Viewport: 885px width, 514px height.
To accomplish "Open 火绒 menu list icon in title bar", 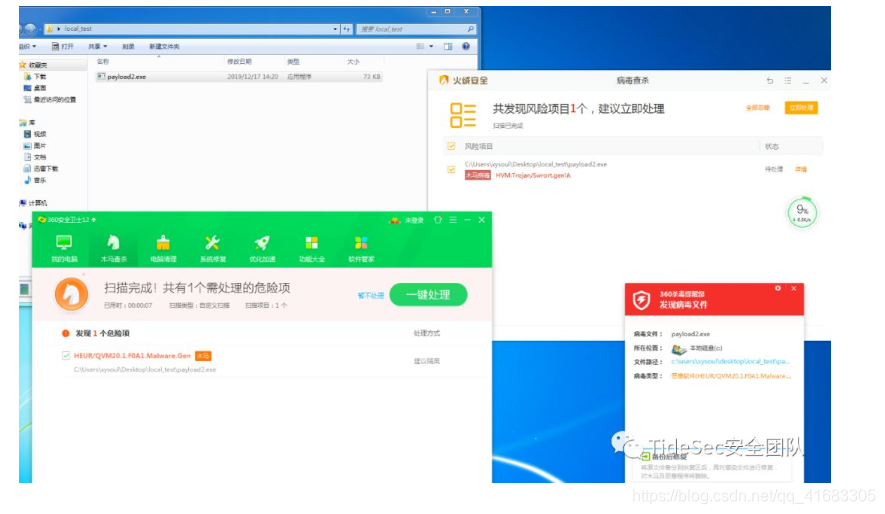I will click(788, 81).
